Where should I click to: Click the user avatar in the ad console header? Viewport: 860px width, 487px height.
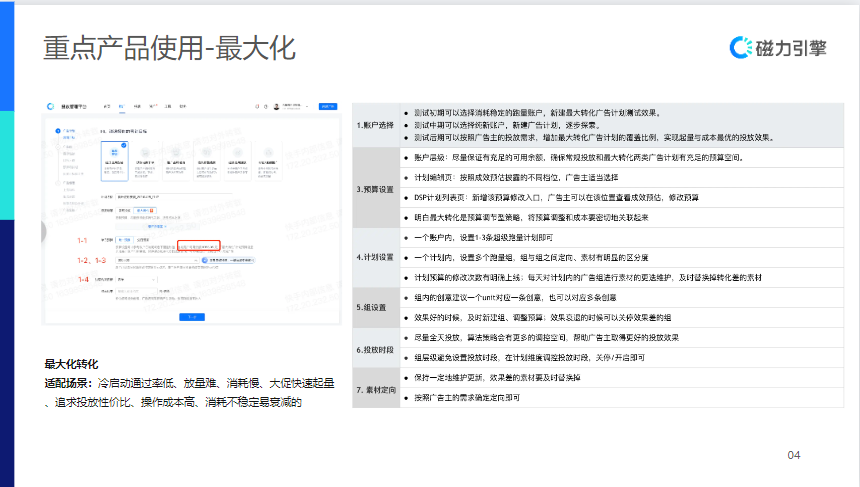pos(276,106)
